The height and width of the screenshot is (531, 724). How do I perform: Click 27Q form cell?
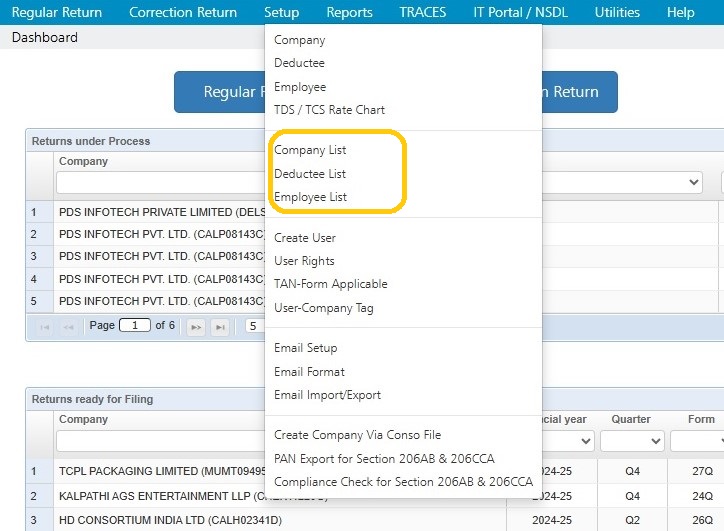coord(702,471)
